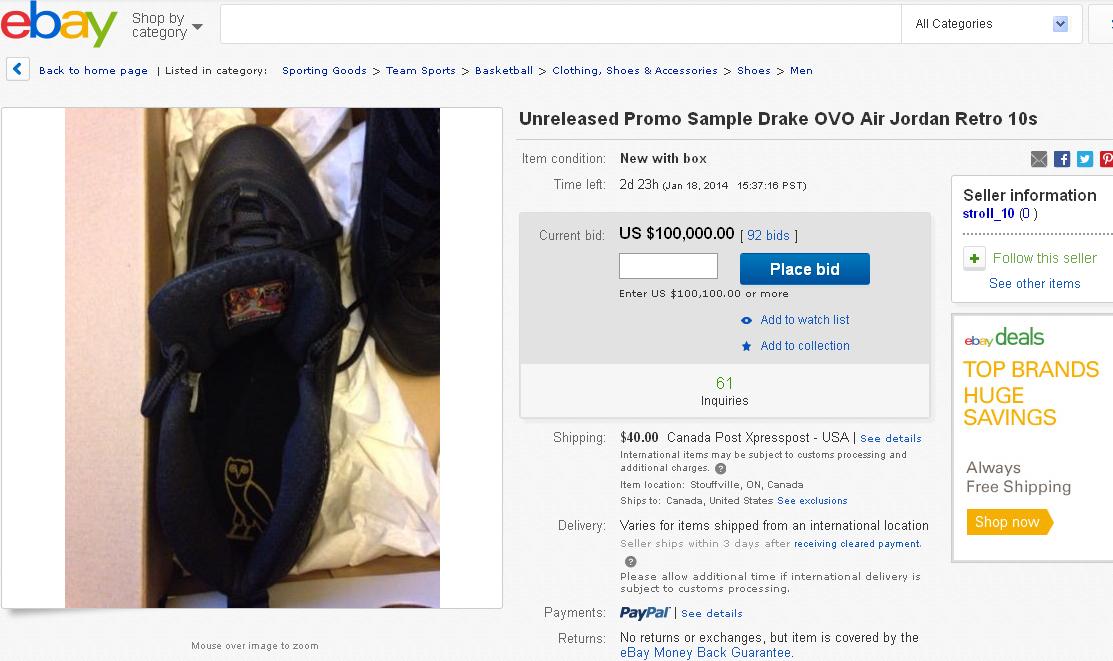The width and height of the screenshot is (1113, 661).
Task: Open help icon for customs charges
Action: tap(720, 468)
